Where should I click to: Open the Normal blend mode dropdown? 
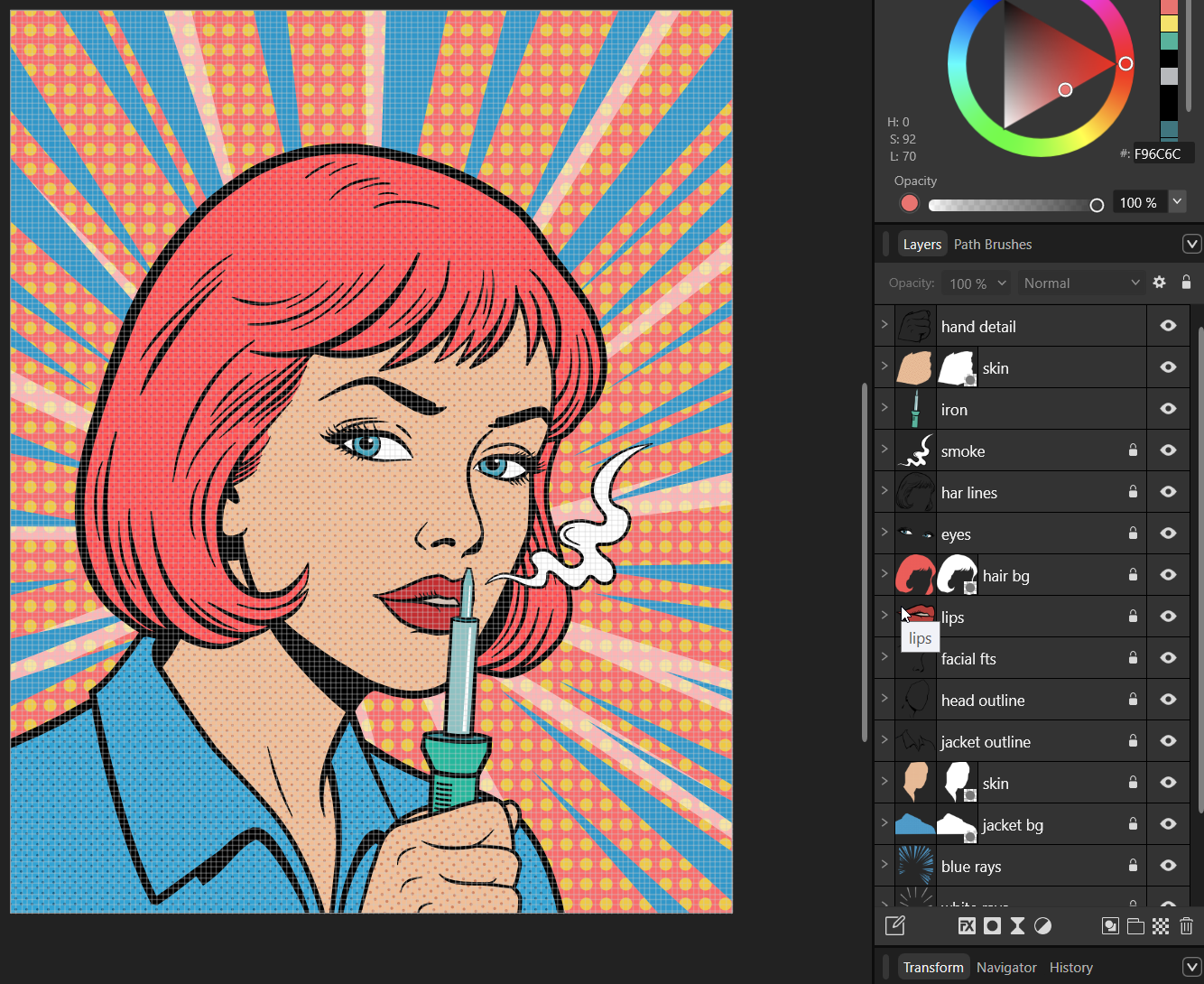(x=1080, y=283)
